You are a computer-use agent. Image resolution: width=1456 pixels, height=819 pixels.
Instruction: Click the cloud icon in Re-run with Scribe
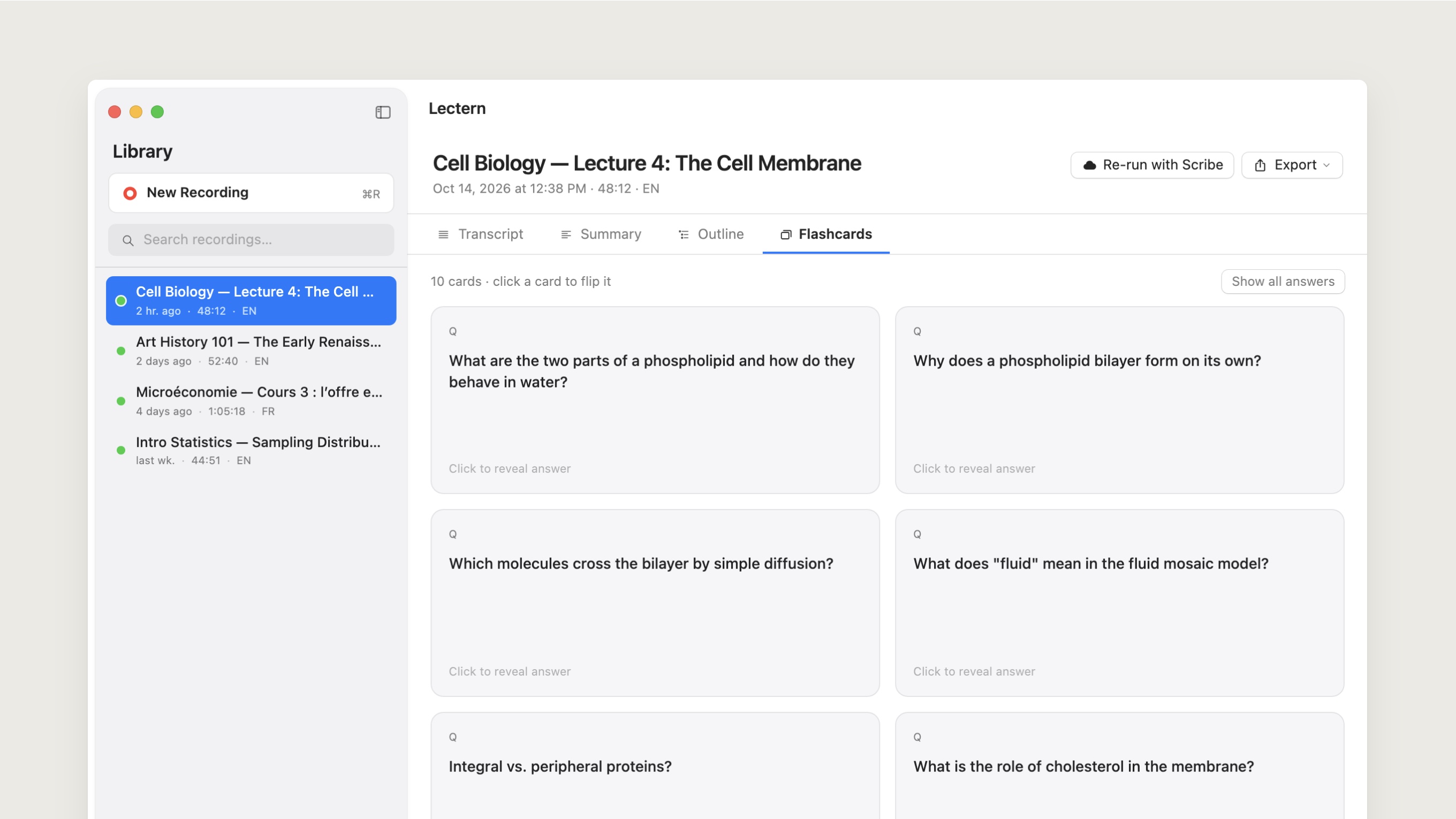click(1089, 165)
